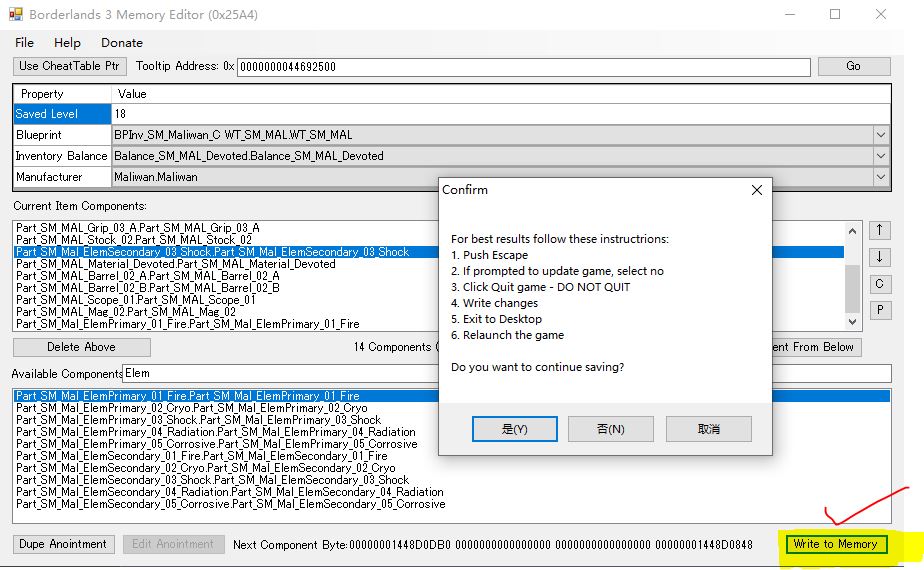This screenshot has width=924, height=570.
Task: Close the Confirm dialog with X
Action: (757, 190)
